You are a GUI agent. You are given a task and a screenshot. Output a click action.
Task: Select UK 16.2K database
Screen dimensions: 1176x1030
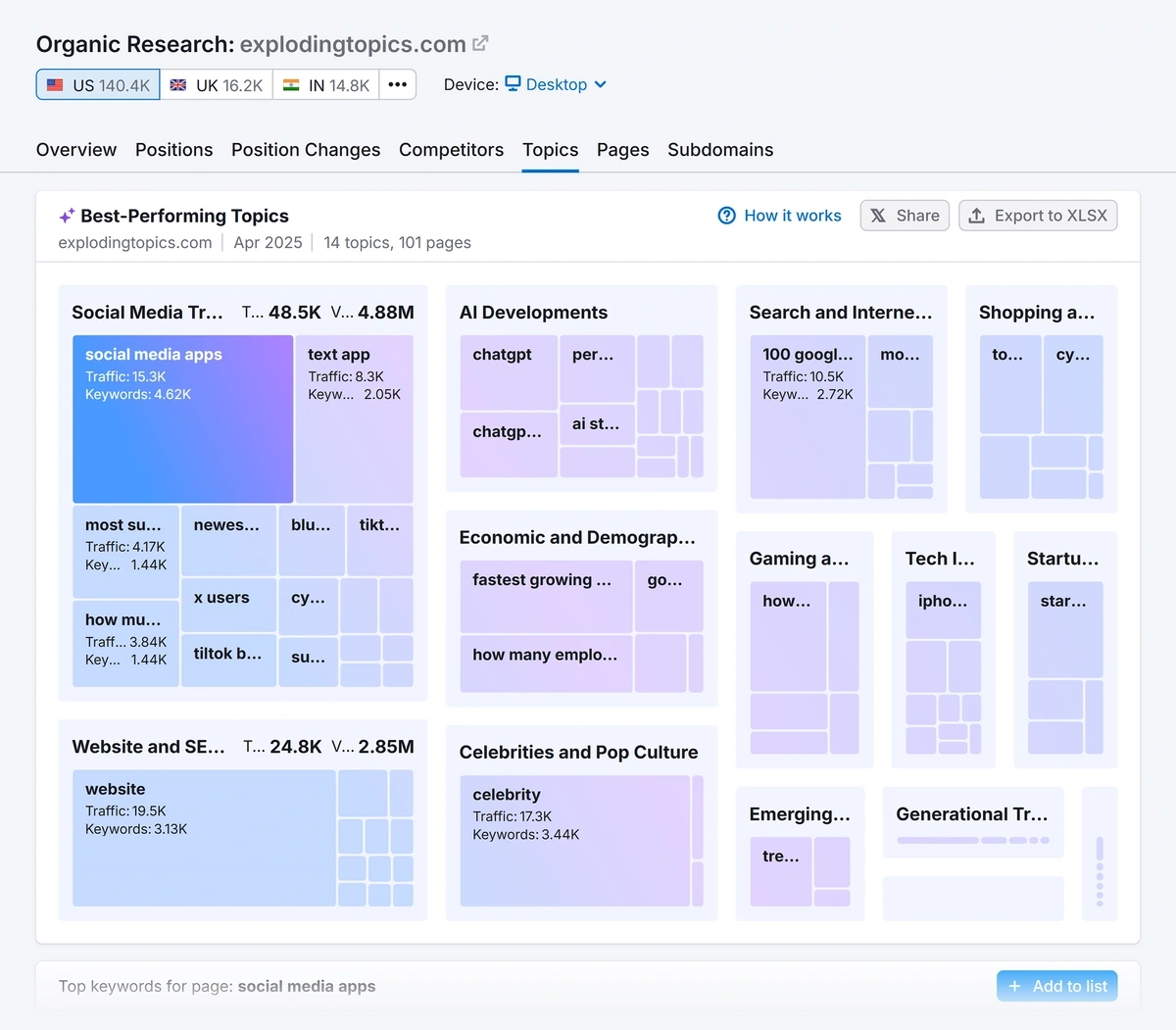click(x=217, y=84)
